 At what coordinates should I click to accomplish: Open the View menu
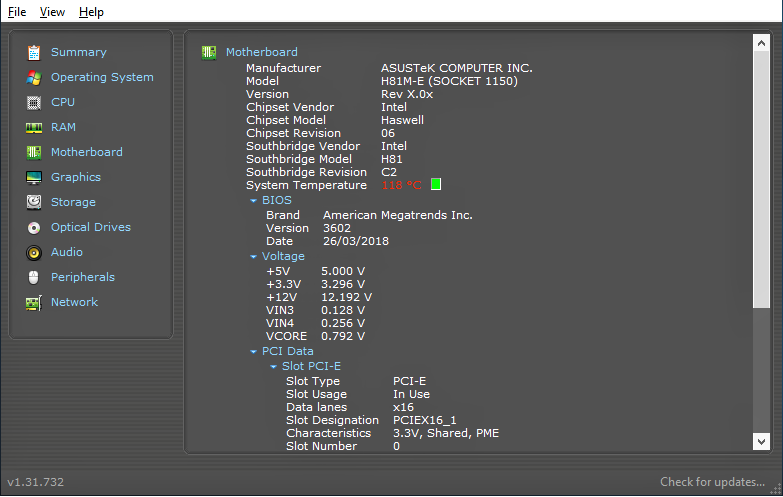click(52, 11)
